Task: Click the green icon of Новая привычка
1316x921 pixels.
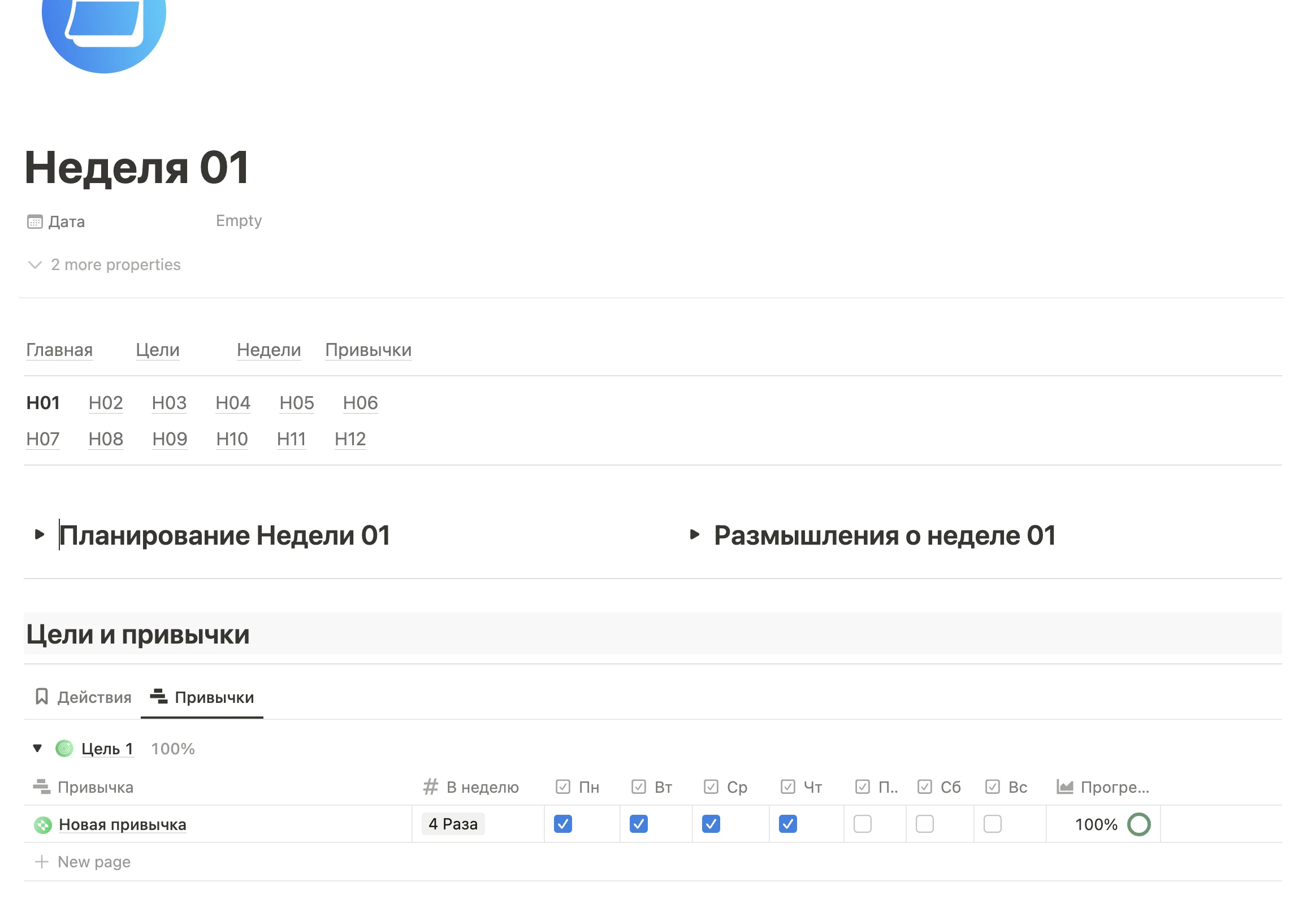Action: click(43, 825)
